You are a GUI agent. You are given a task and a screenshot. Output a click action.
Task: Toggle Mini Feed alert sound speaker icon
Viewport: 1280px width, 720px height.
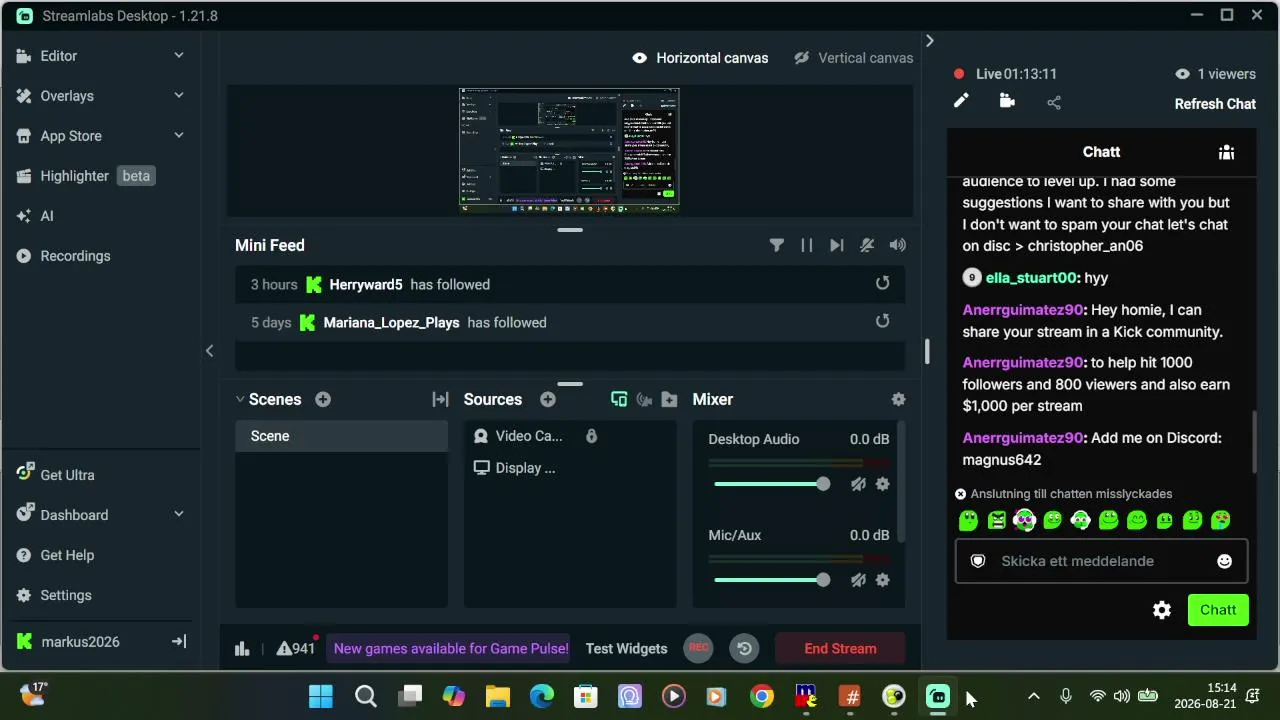(x=898, y=245)
